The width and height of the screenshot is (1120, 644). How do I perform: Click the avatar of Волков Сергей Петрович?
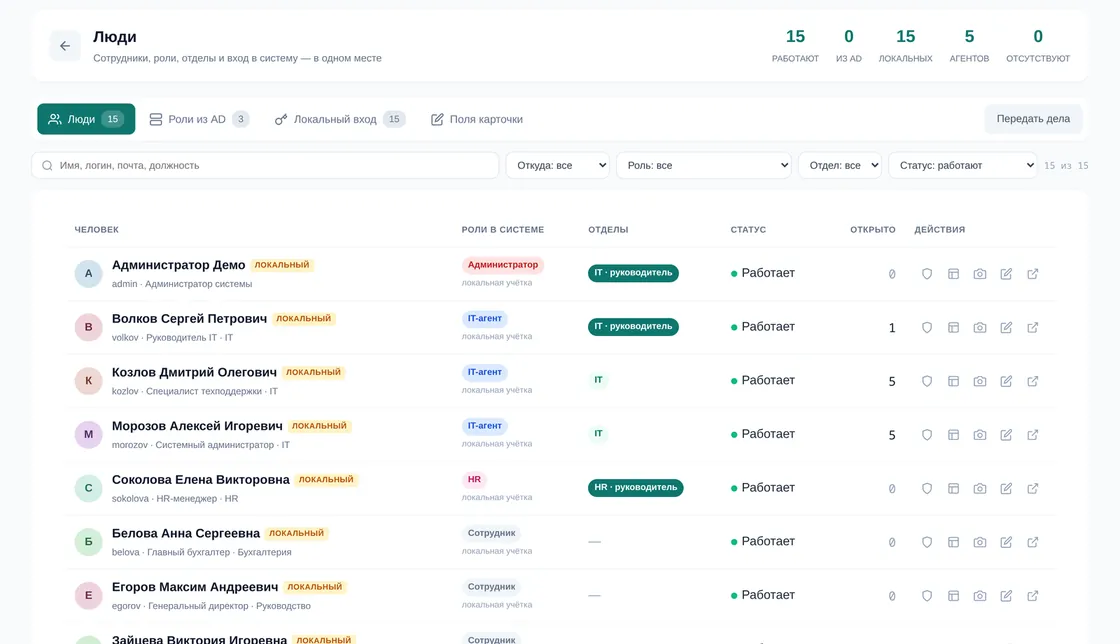pos(89,327)
